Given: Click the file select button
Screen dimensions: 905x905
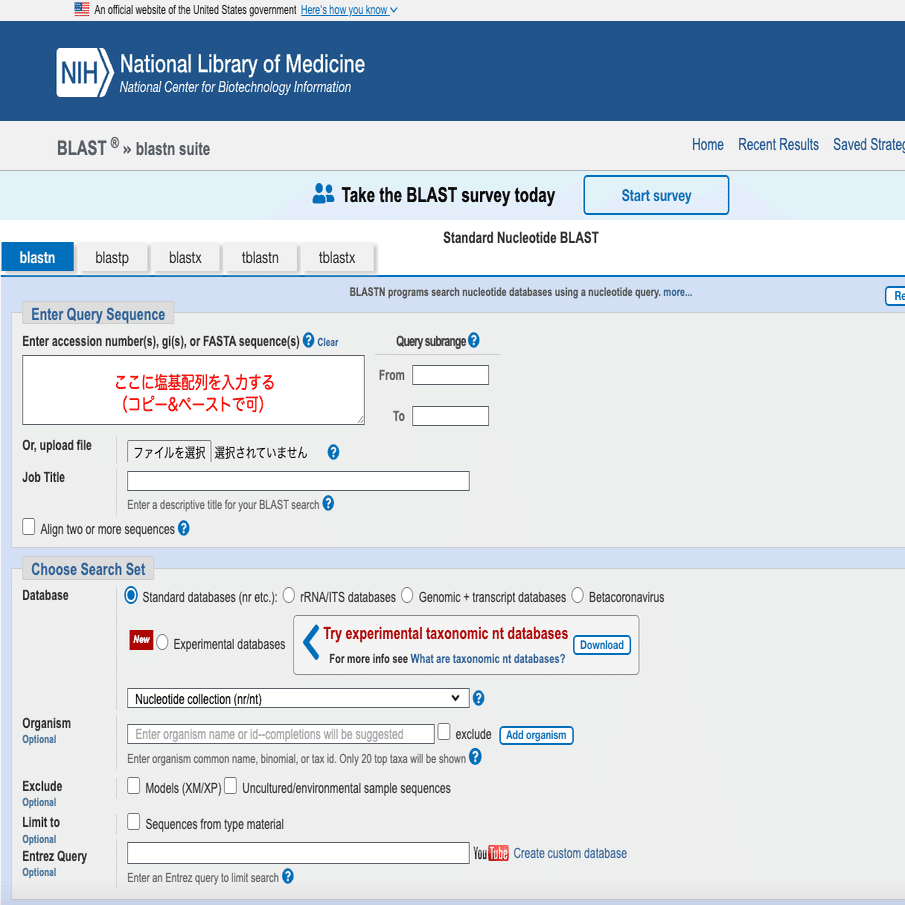Looking at the screenshot, I should click(169, 452).
